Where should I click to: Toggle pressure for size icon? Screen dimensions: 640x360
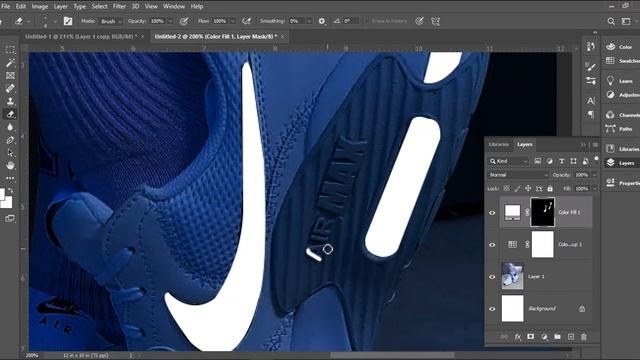click(x=419, y=21)
